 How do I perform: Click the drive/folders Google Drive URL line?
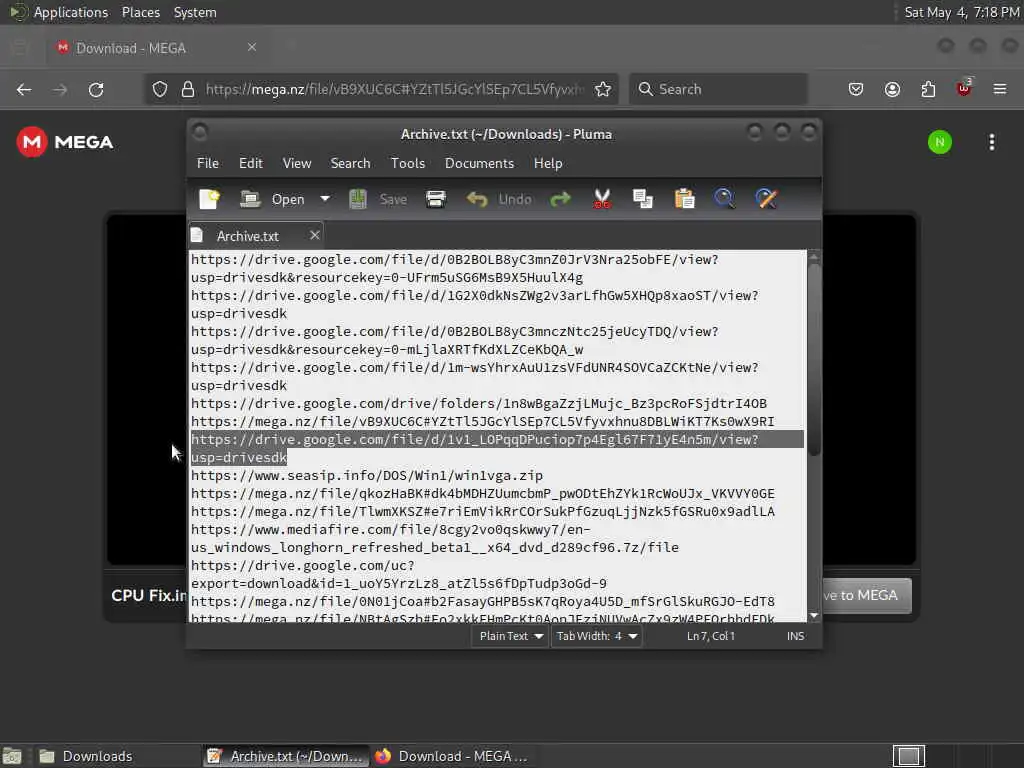pyautogui.click(x=479, y=404)
